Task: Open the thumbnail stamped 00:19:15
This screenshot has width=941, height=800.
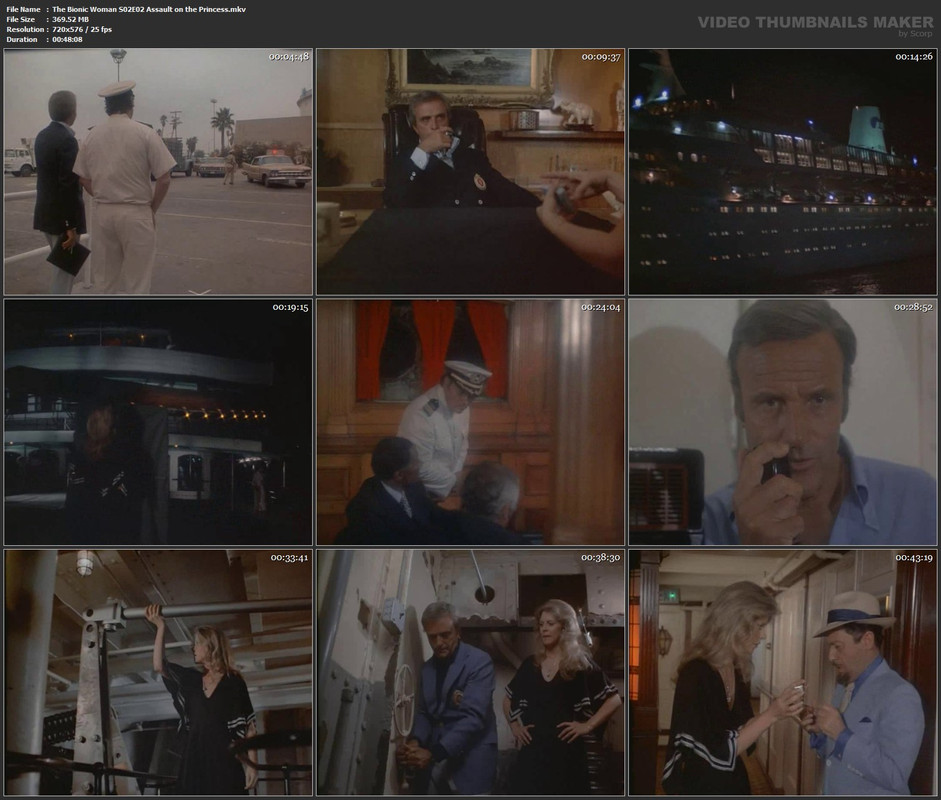Action: click(158, 422)
